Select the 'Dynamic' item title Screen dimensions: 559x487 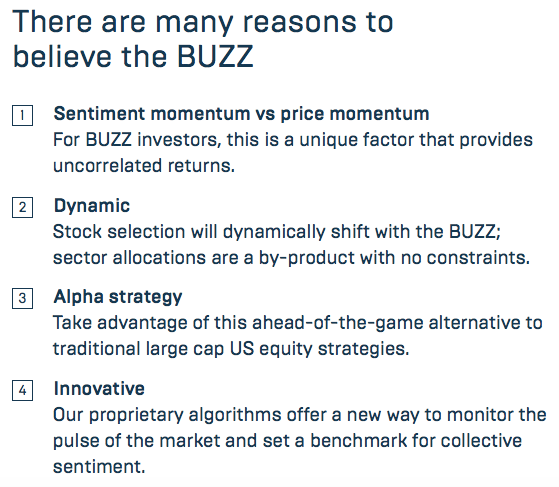click(92, 206)
